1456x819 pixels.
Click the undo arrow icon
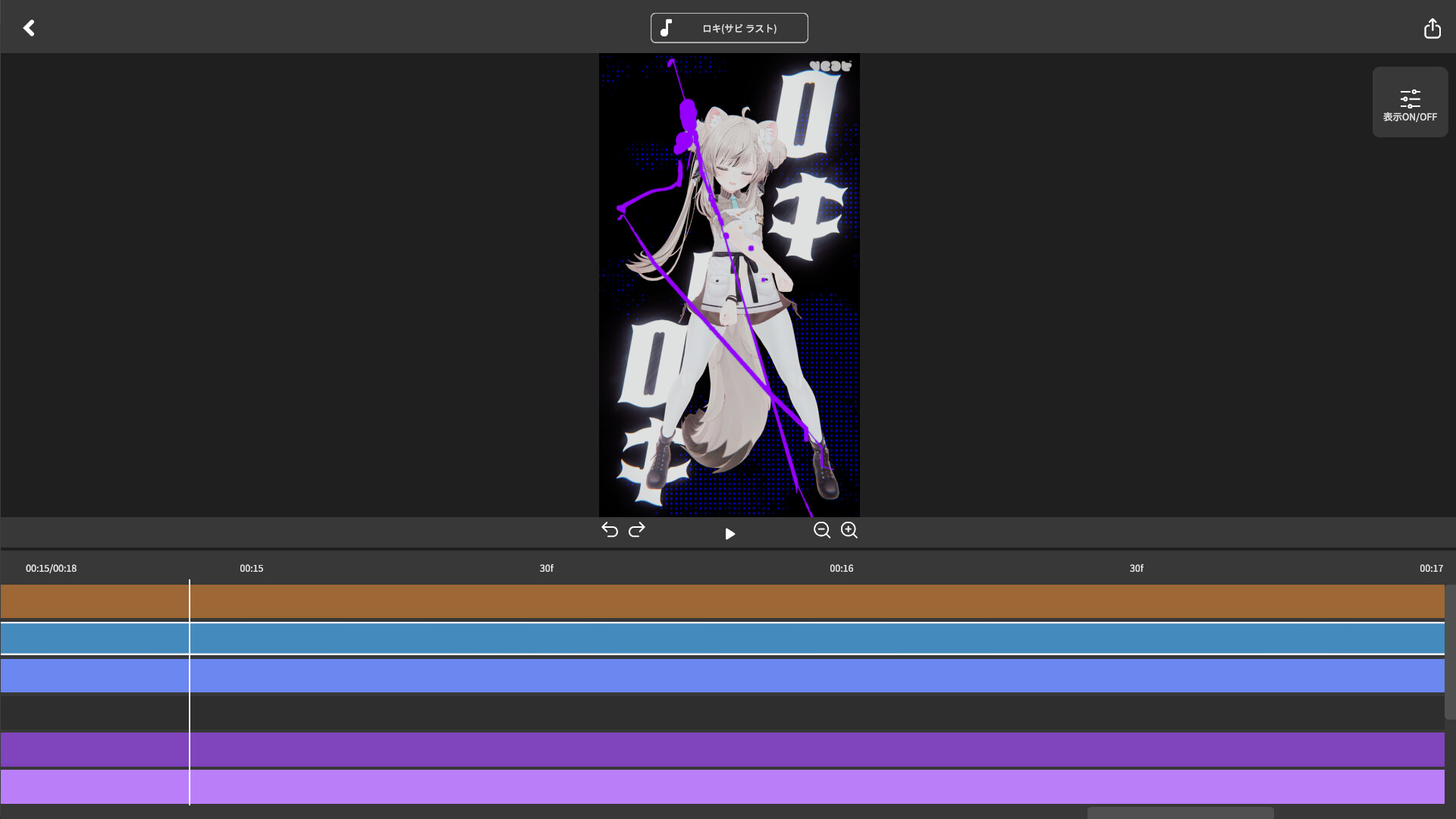[x=610, y=530]
